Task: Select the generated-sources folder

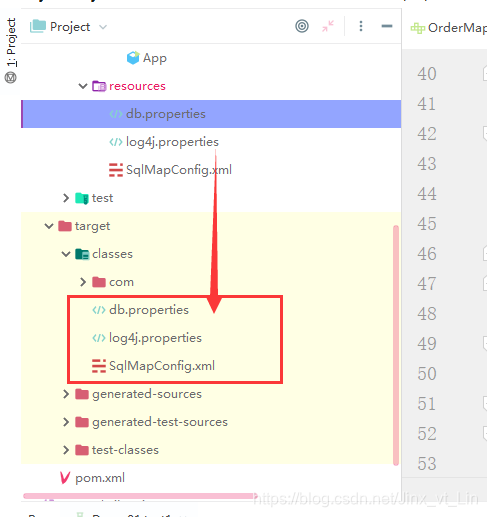Action: [x=147, y=394]
